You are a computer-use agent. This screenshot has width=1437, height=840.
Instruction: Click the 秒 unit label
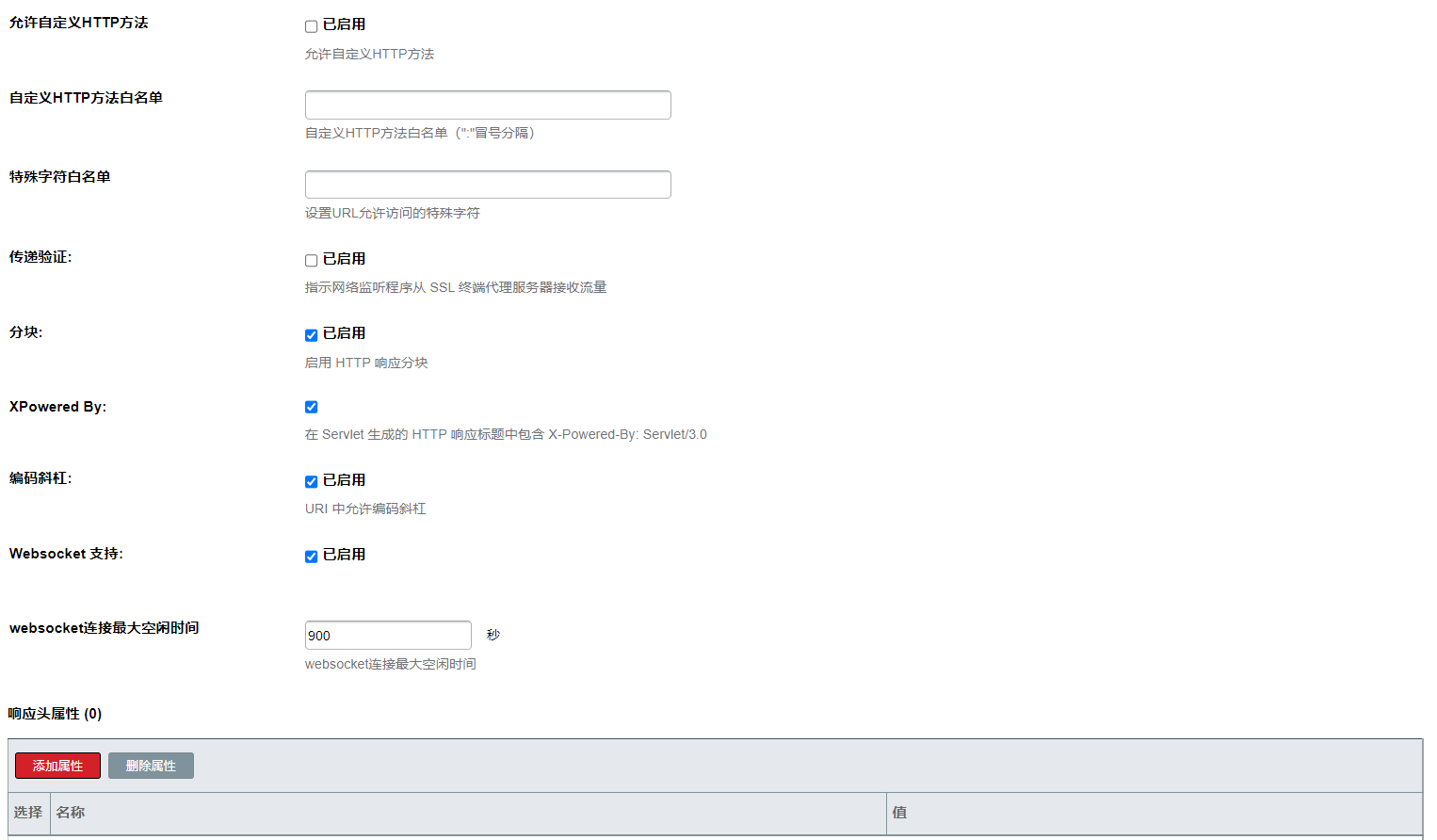[x=492, y=635]
